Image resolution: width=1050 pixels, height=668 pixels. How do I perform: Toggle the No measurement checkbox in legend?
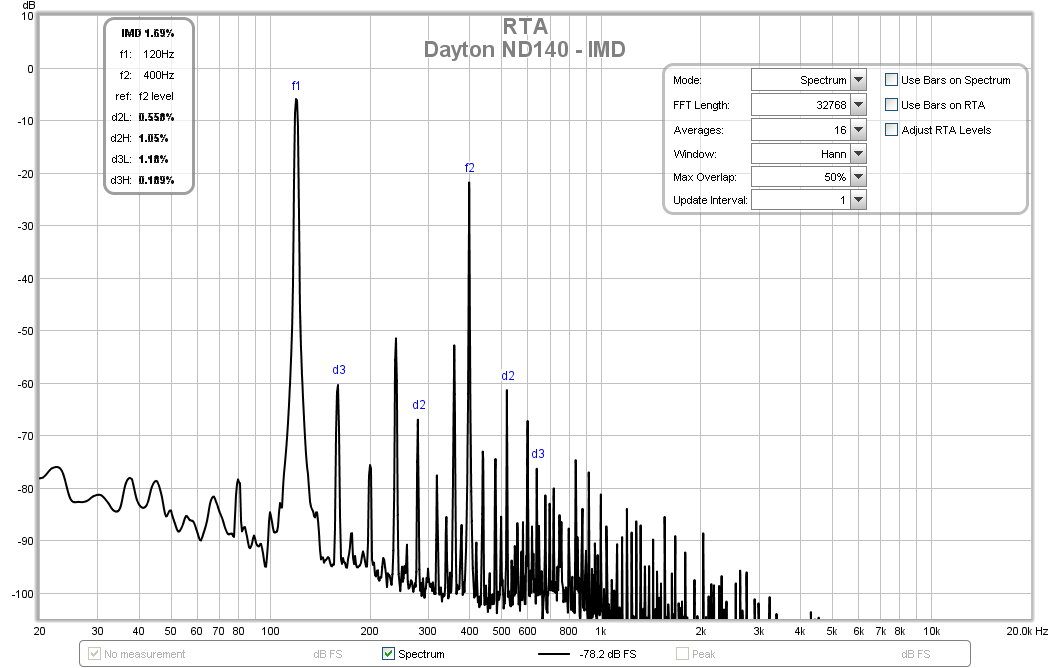94,654
